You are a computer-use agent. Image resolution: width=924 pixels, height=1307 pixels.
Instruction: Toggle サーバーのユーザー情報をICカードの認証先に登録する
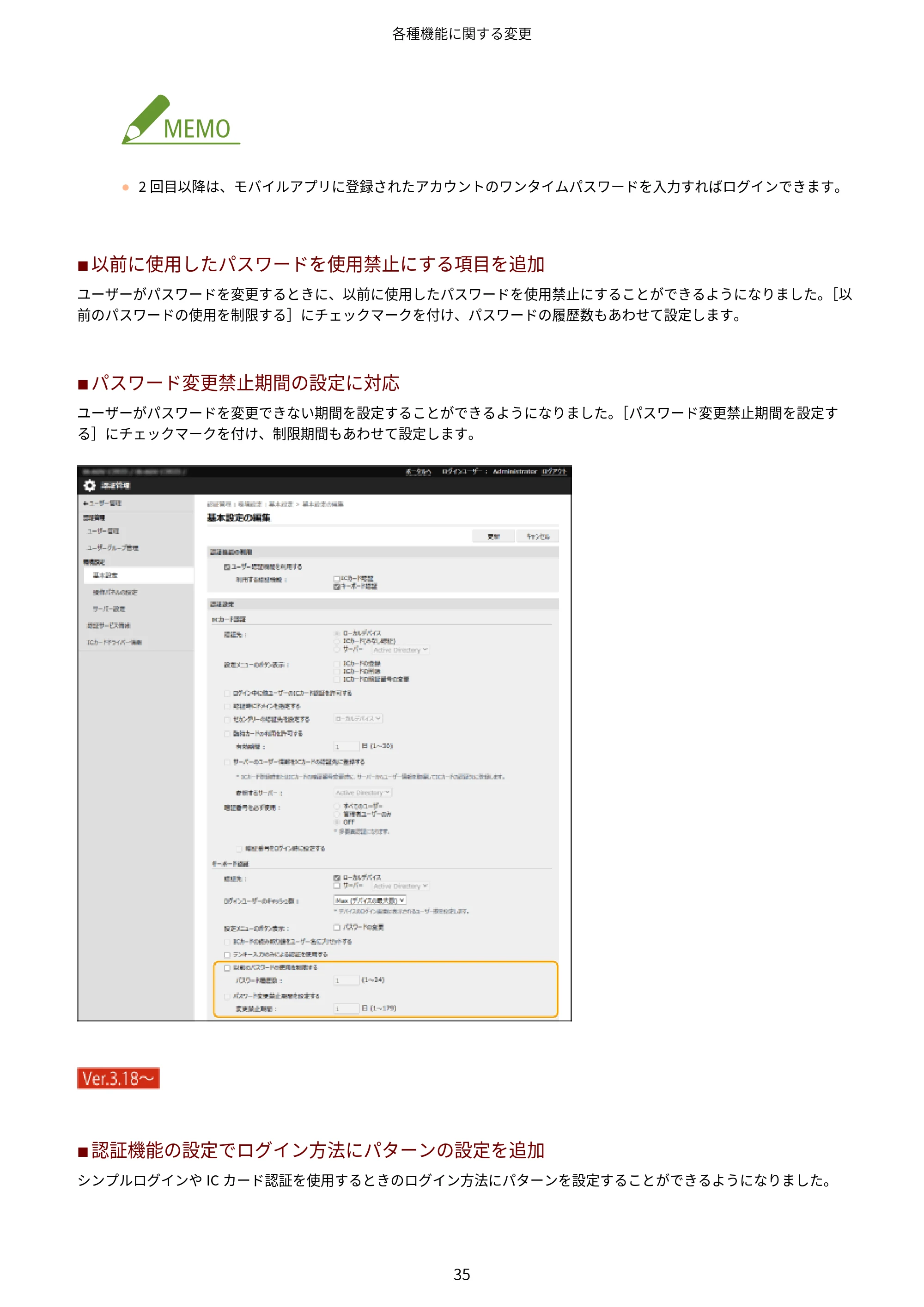pos(227,762)
